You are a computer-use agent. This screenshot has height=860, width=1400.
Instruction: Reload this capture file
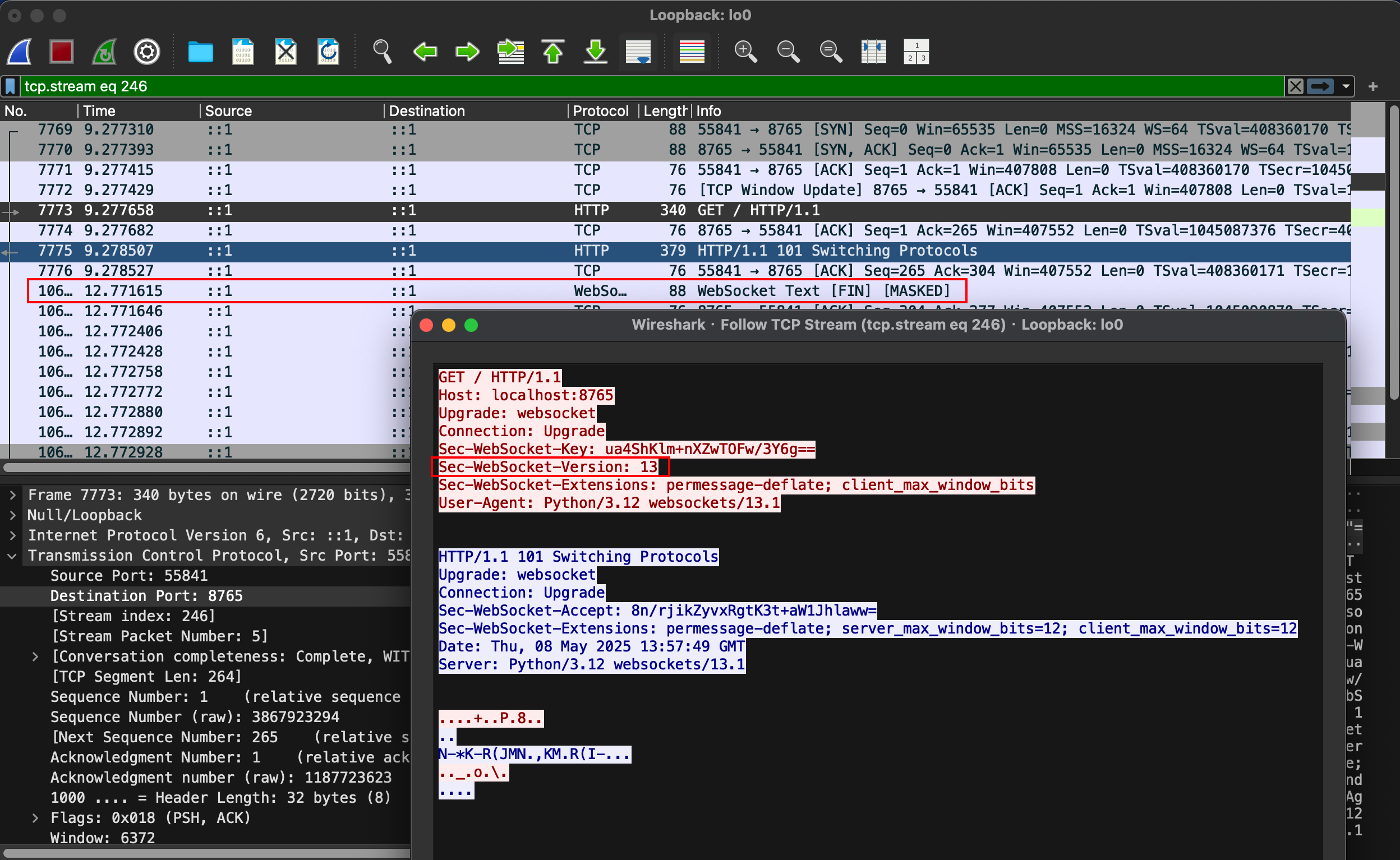pos(328,52)
